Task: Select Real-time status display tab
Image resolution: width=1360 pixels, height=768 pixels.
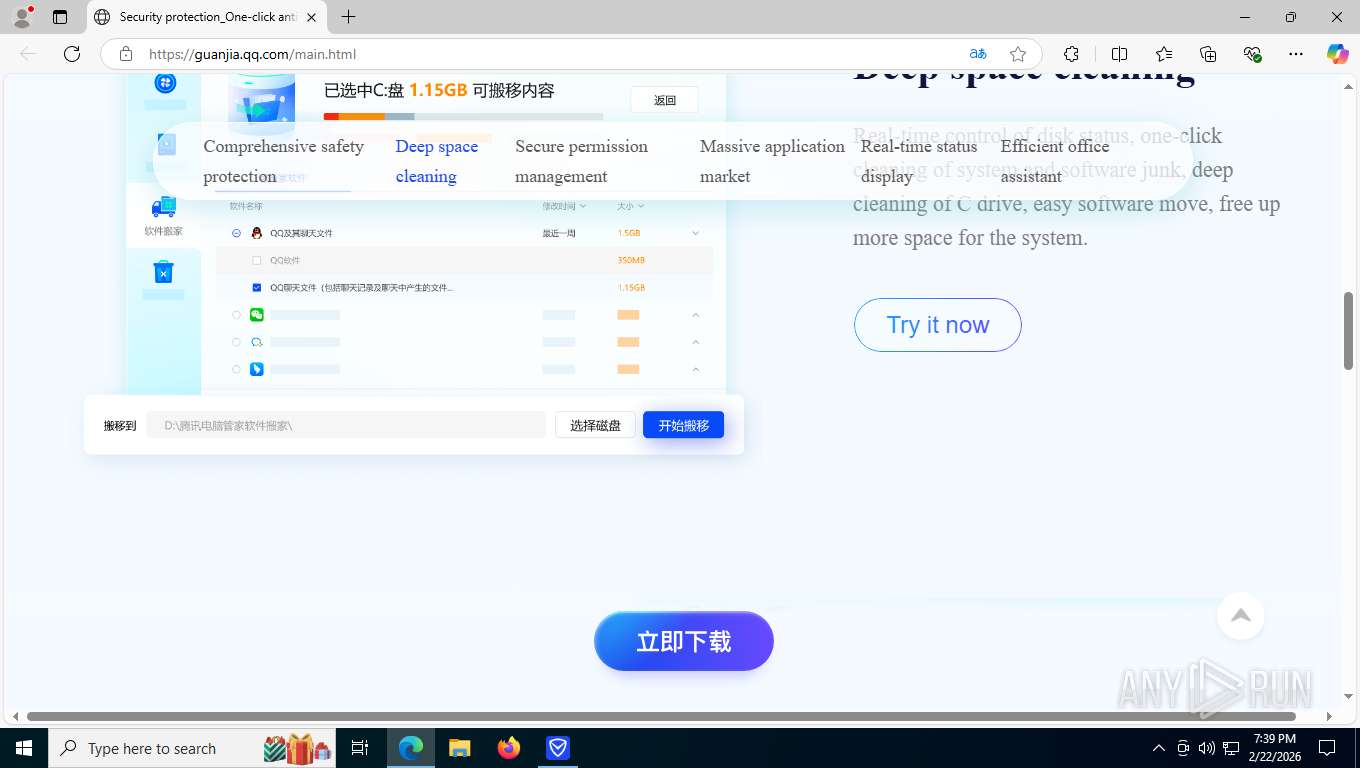Action: [x=919, y=161]
